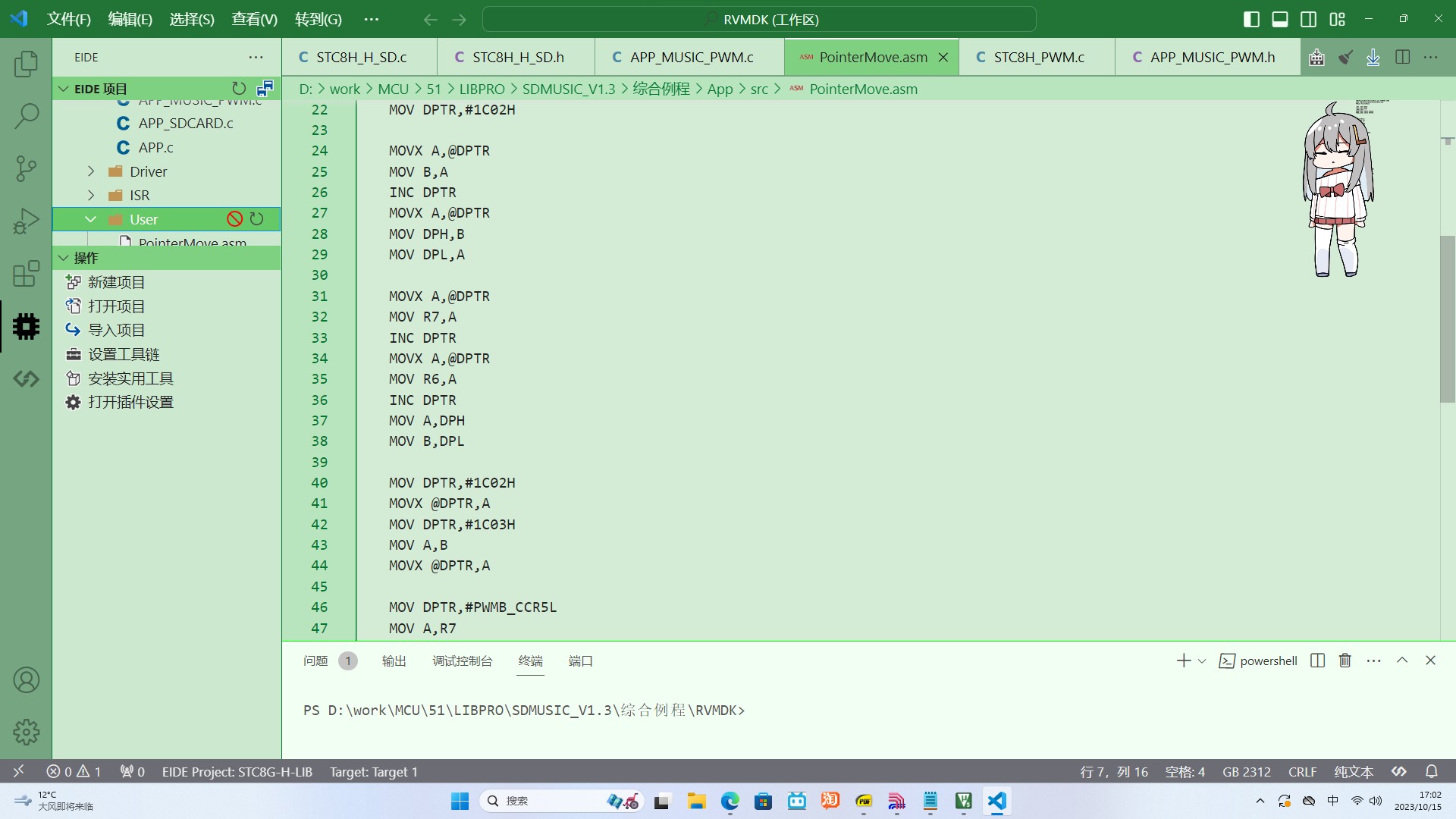Expand the Driver folder
The height and width of the screenshot is (819, 1456).
pos(92,171)
